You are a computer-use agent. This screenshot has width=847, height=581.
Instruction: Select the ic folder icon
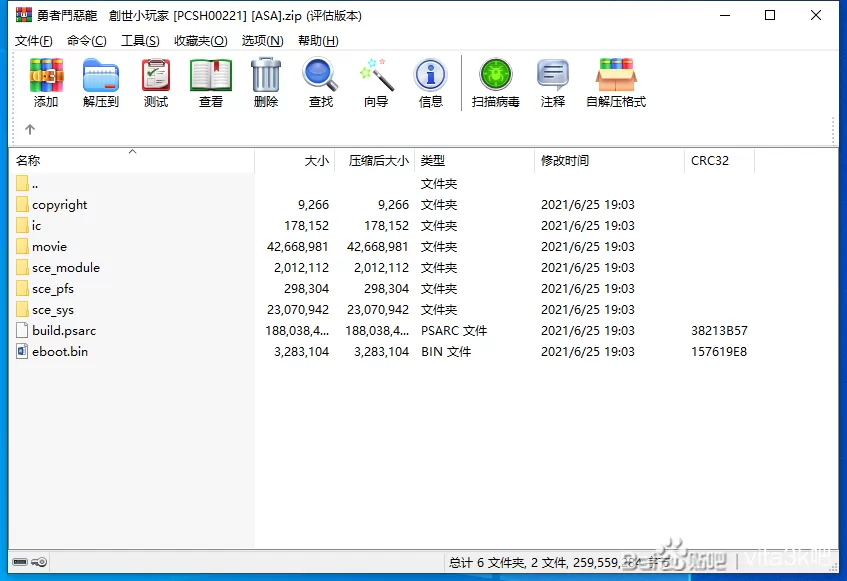pos(22,225)
